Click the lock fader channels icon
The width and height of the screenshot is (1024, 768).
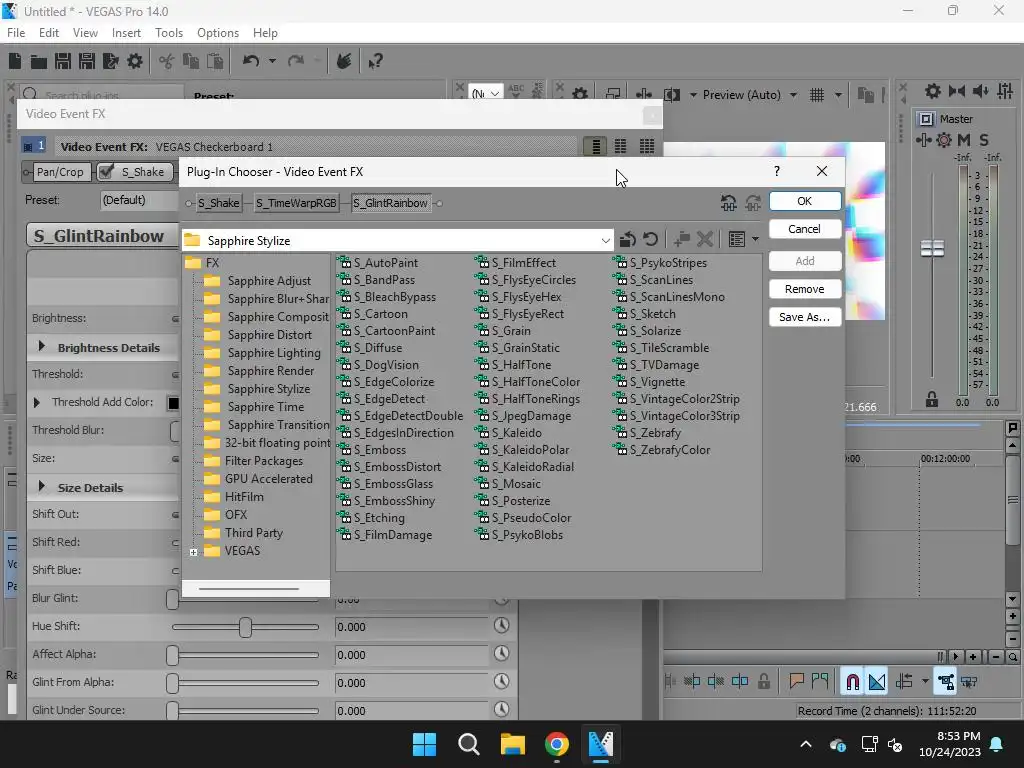tap(932, 399)
